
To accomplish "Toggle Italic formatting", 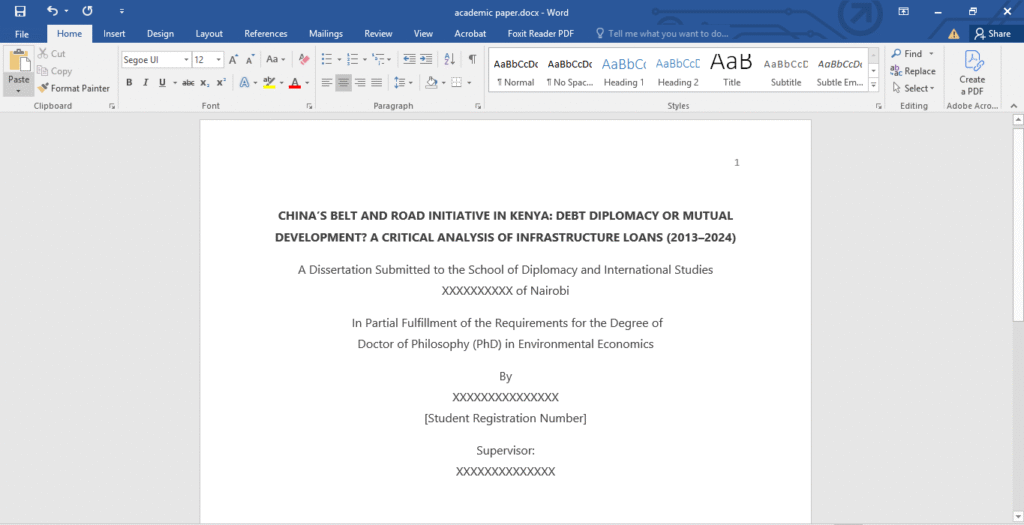I will coord(144,83).
